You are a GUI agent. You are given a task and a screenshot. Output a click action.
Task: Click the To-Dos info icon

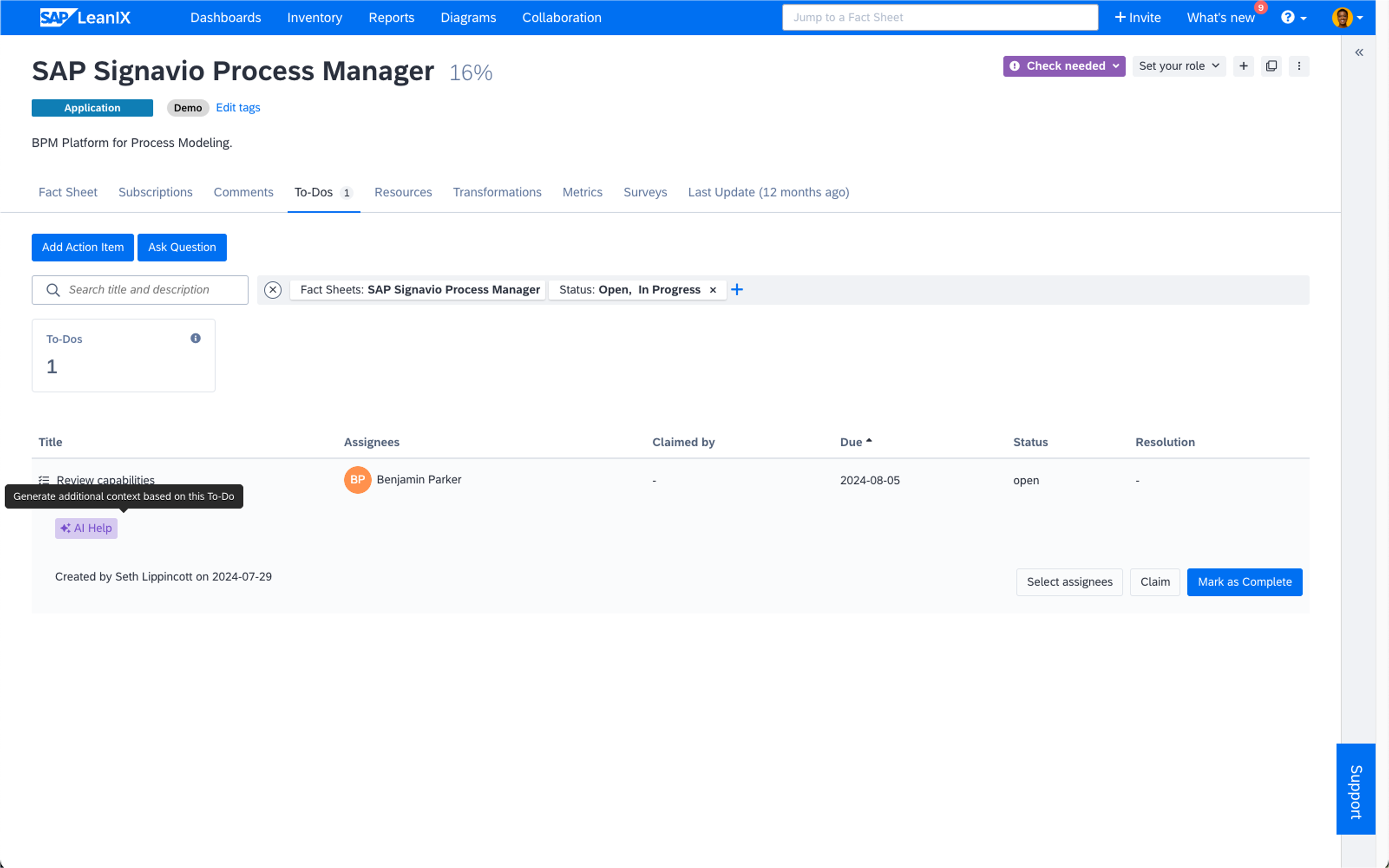[x=195, y=338]
